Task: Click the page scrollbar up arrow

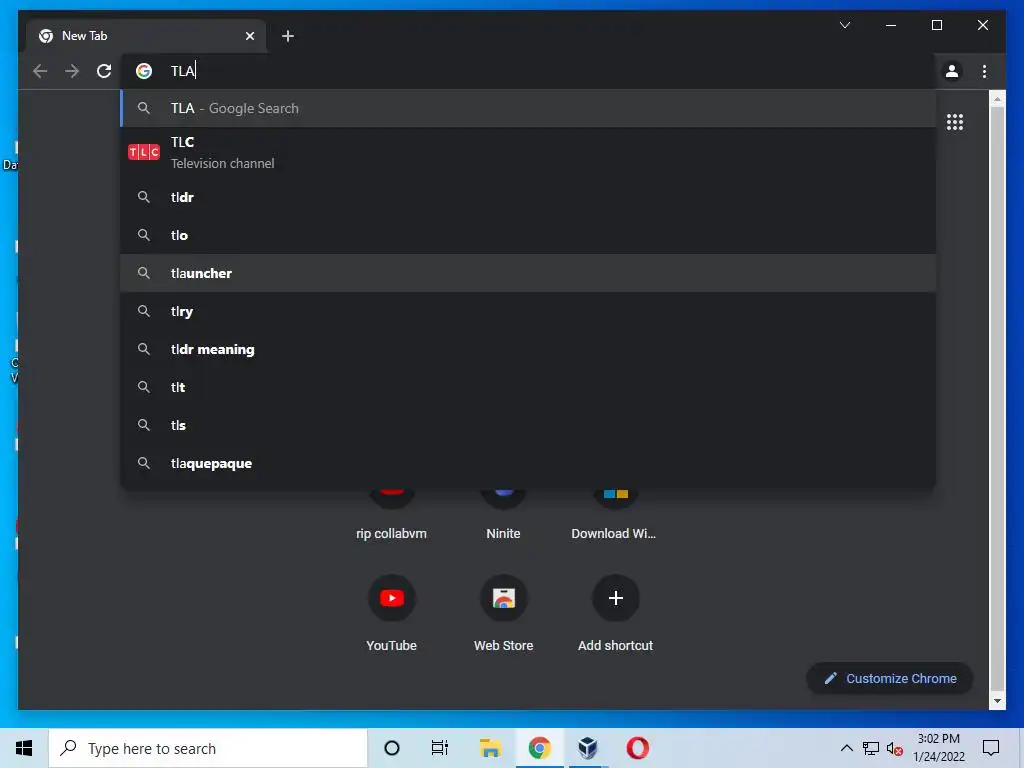Action: (x=997, y=99)
